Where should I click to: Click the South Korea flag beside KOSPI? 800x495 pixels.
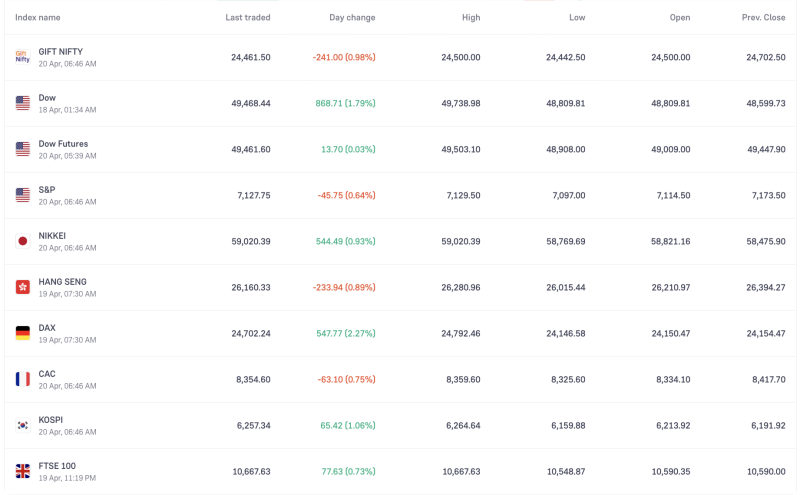pyautogui.click(x=22, y=425)
